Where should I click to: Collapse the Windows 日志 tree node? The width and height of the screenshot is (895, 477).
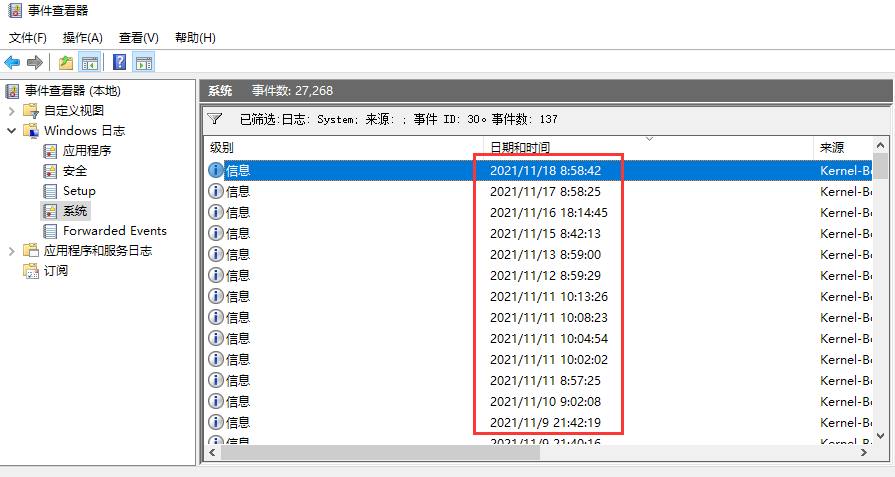click(x=11, y=131)
